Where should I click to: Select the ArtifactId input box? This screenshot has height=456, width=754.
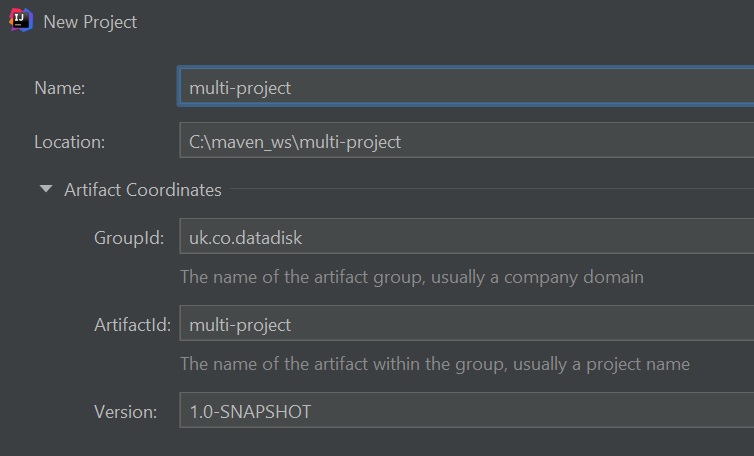(465, 325)
